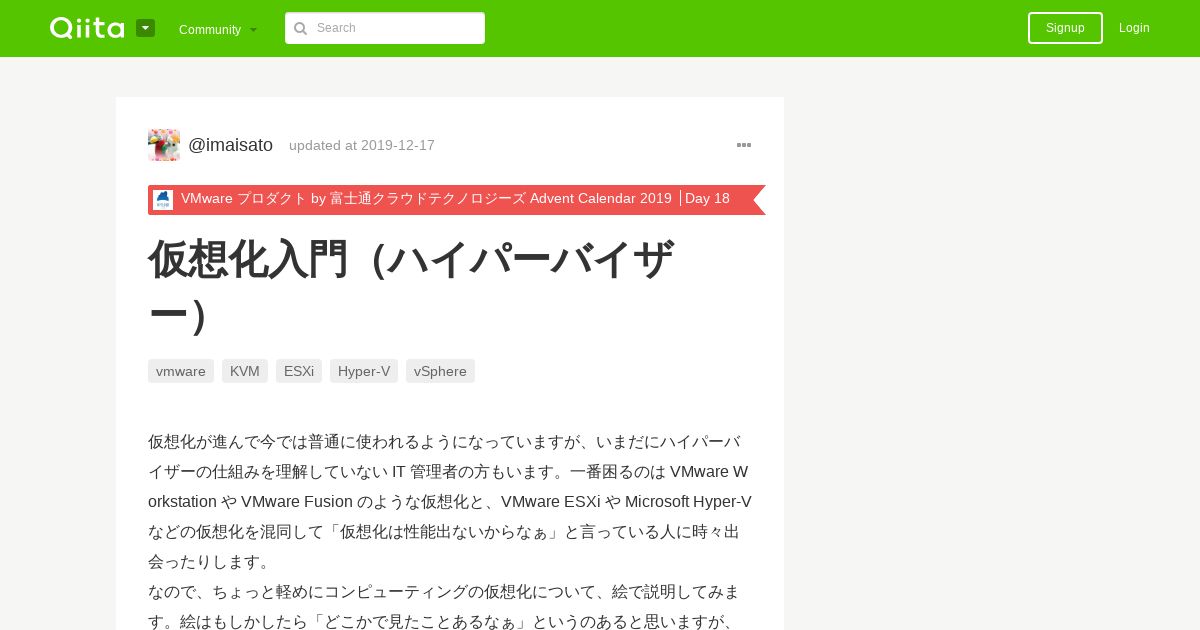This screenshot has height=630, width=1200.
Task: Click the Advent Calendar organization icon
Action: [163, 200]
